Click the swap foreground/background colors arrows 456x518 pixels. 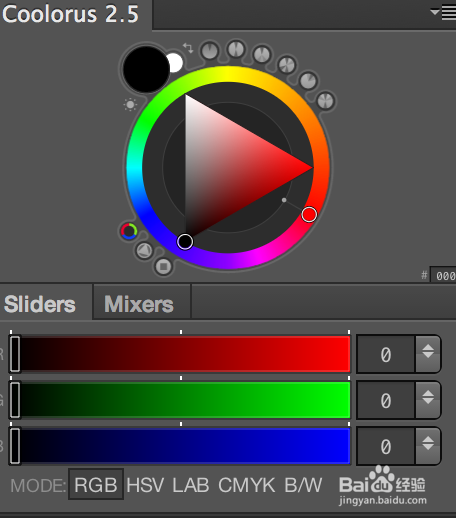click(x=188, y=48)
